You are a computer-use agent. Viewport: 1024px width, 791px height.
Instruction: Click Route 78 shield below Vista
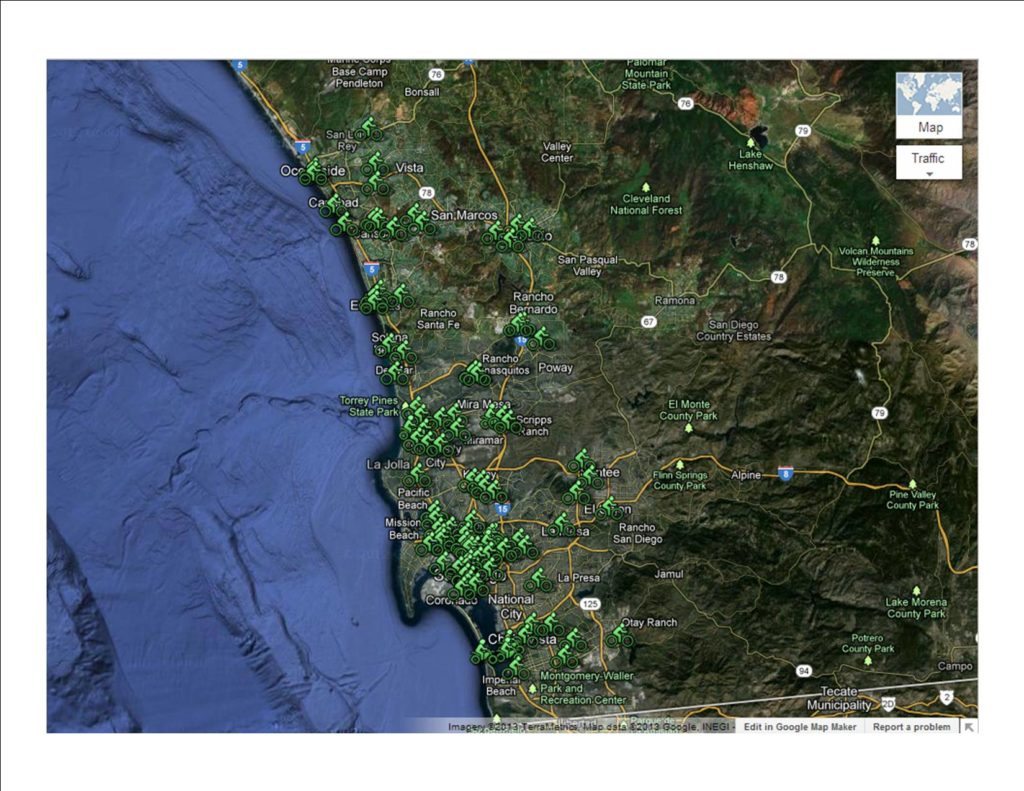coord(426,193)
